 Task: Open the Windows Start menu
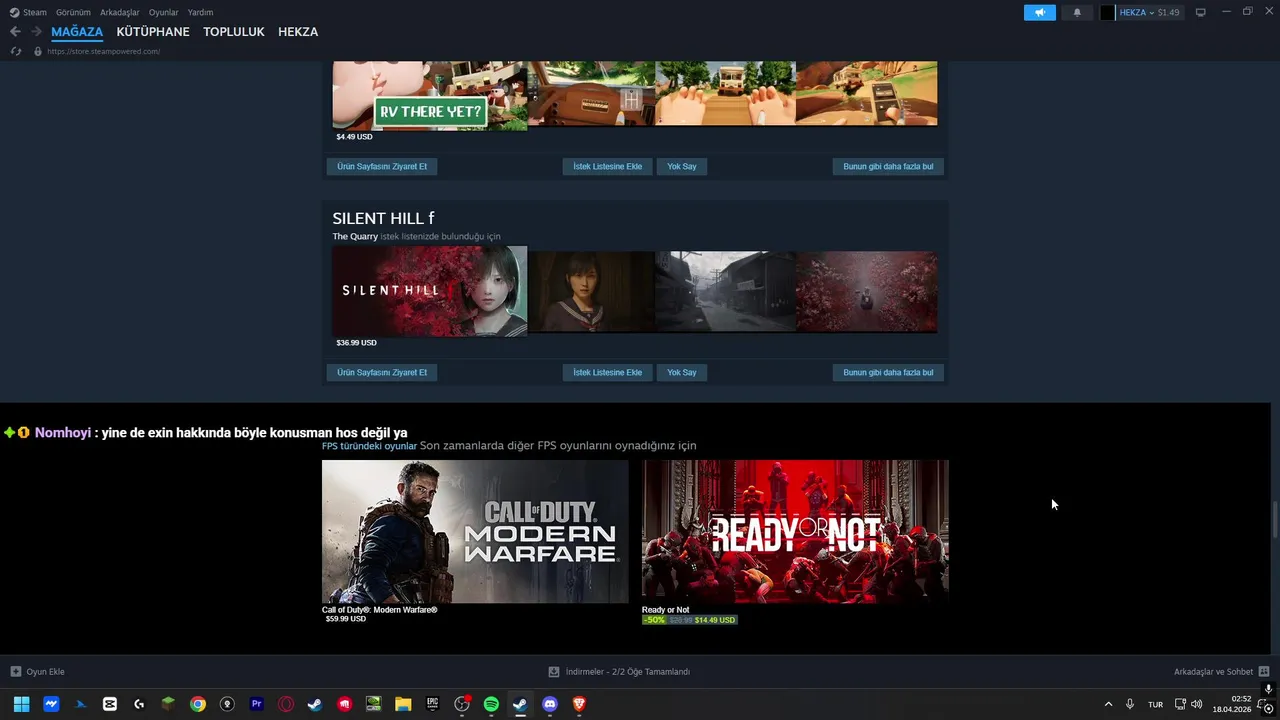click(22, 704)
